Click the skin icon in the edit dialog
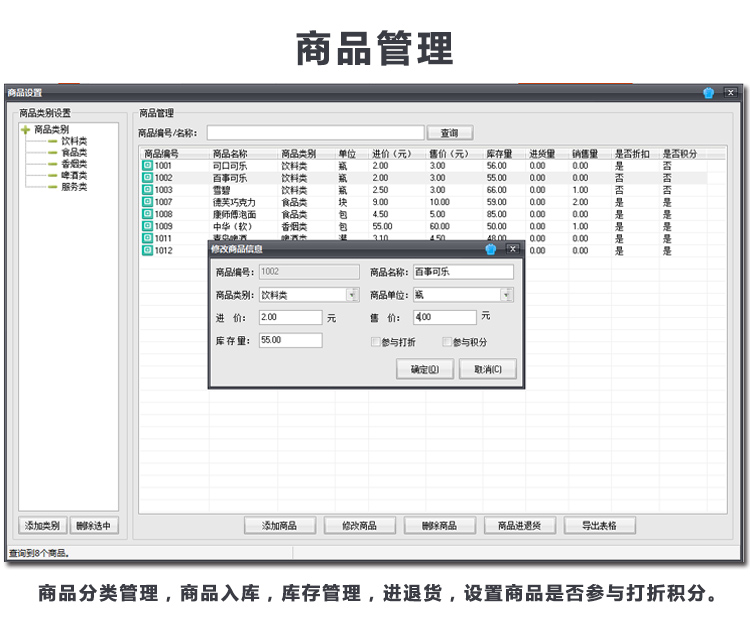Viewport: 750px width, 643px height. pos(491,249)
